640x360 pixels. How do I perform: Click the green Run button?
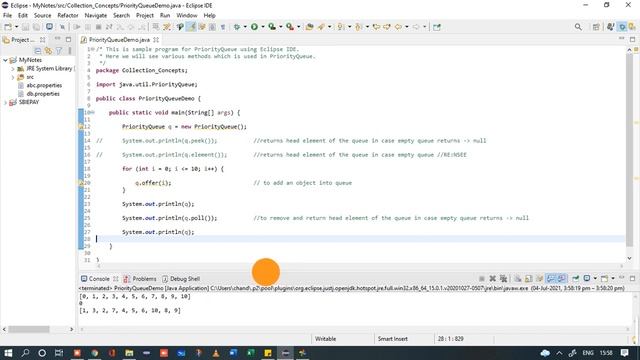254,27
